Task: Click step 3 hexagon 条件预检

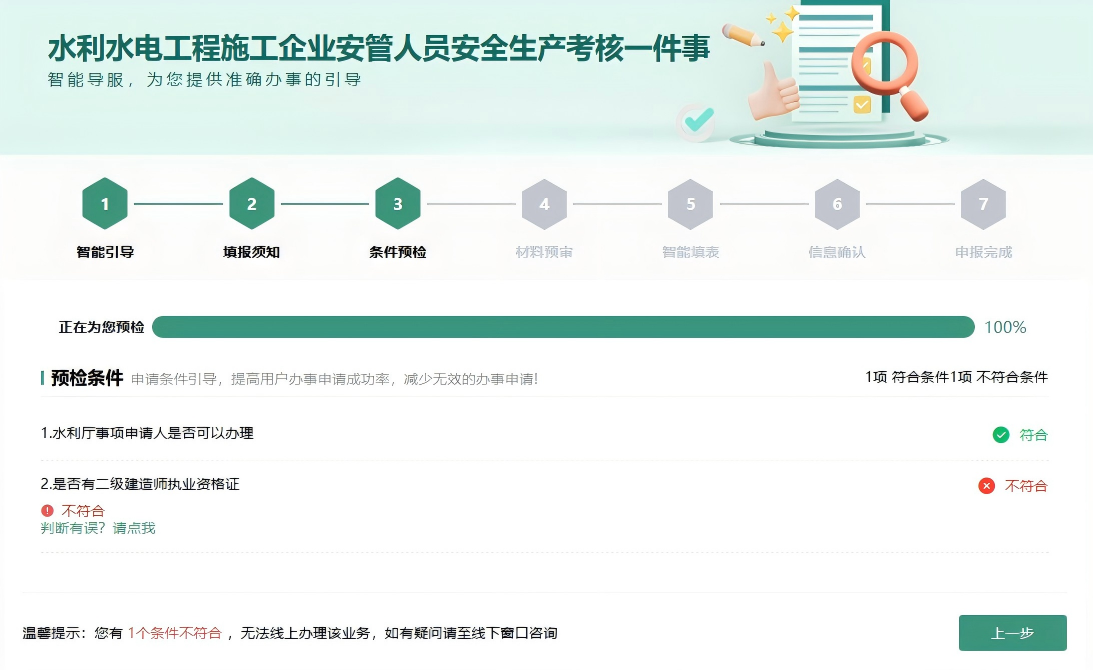Action: [x=398, y=204]
